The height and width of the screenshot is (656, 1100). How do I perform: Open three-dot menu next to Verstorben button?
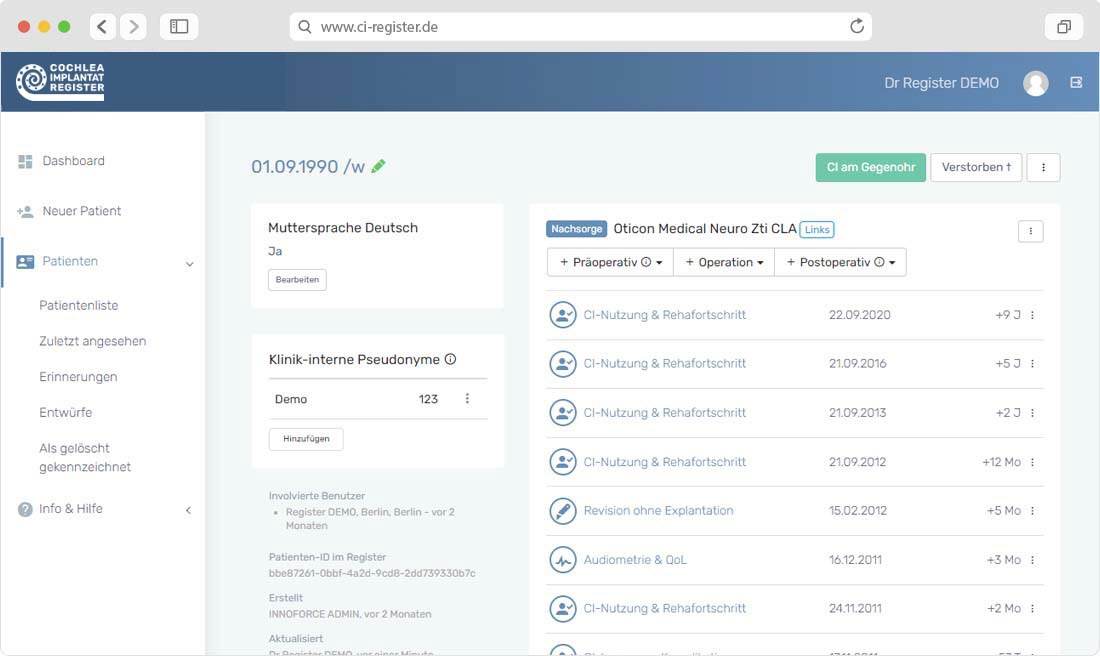pos(1043,168)
